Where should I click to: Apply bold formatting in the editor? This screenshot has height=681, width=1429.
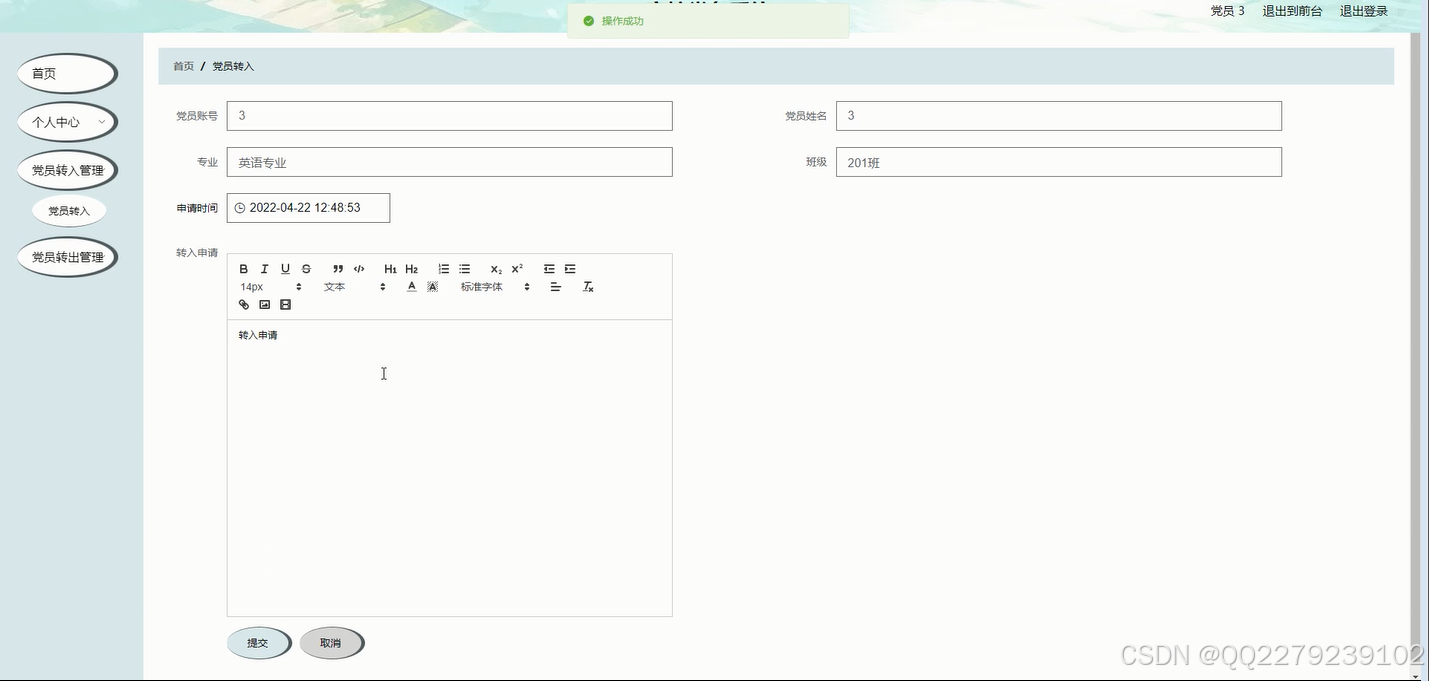(243, 268)
